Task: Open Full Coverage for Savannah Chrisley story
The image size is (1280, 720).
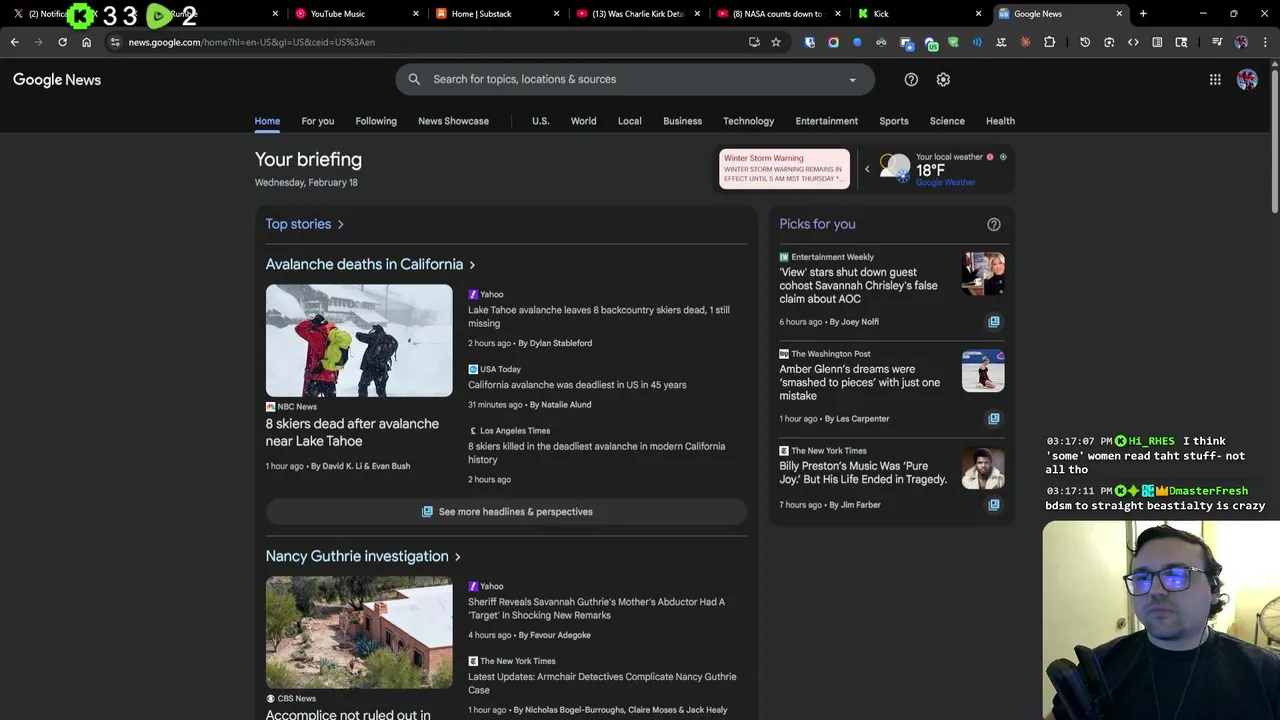Action: (993, 322)
